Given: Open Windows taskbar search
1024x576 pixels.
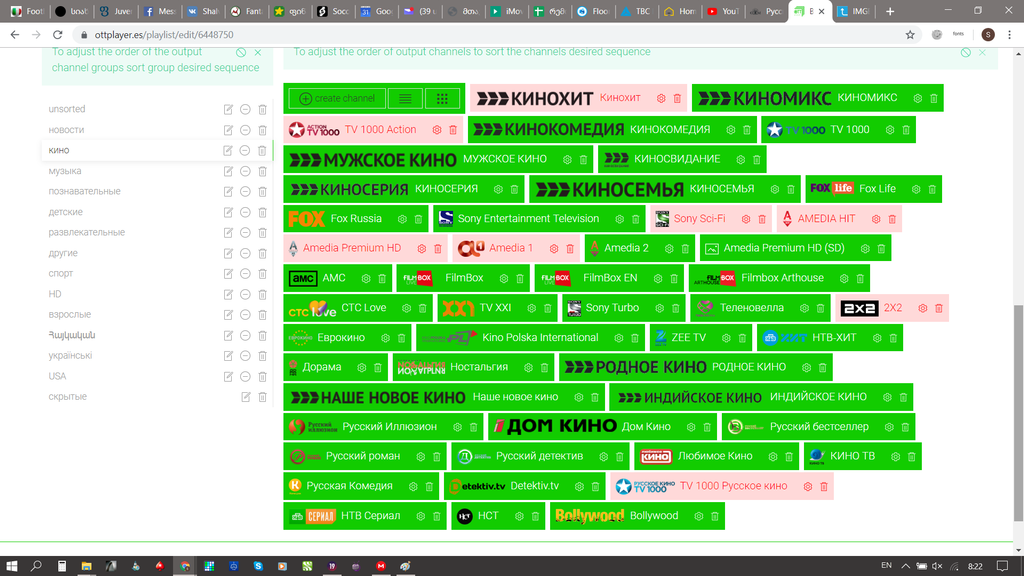Looking at the screenshot, I should coord(37,566).
